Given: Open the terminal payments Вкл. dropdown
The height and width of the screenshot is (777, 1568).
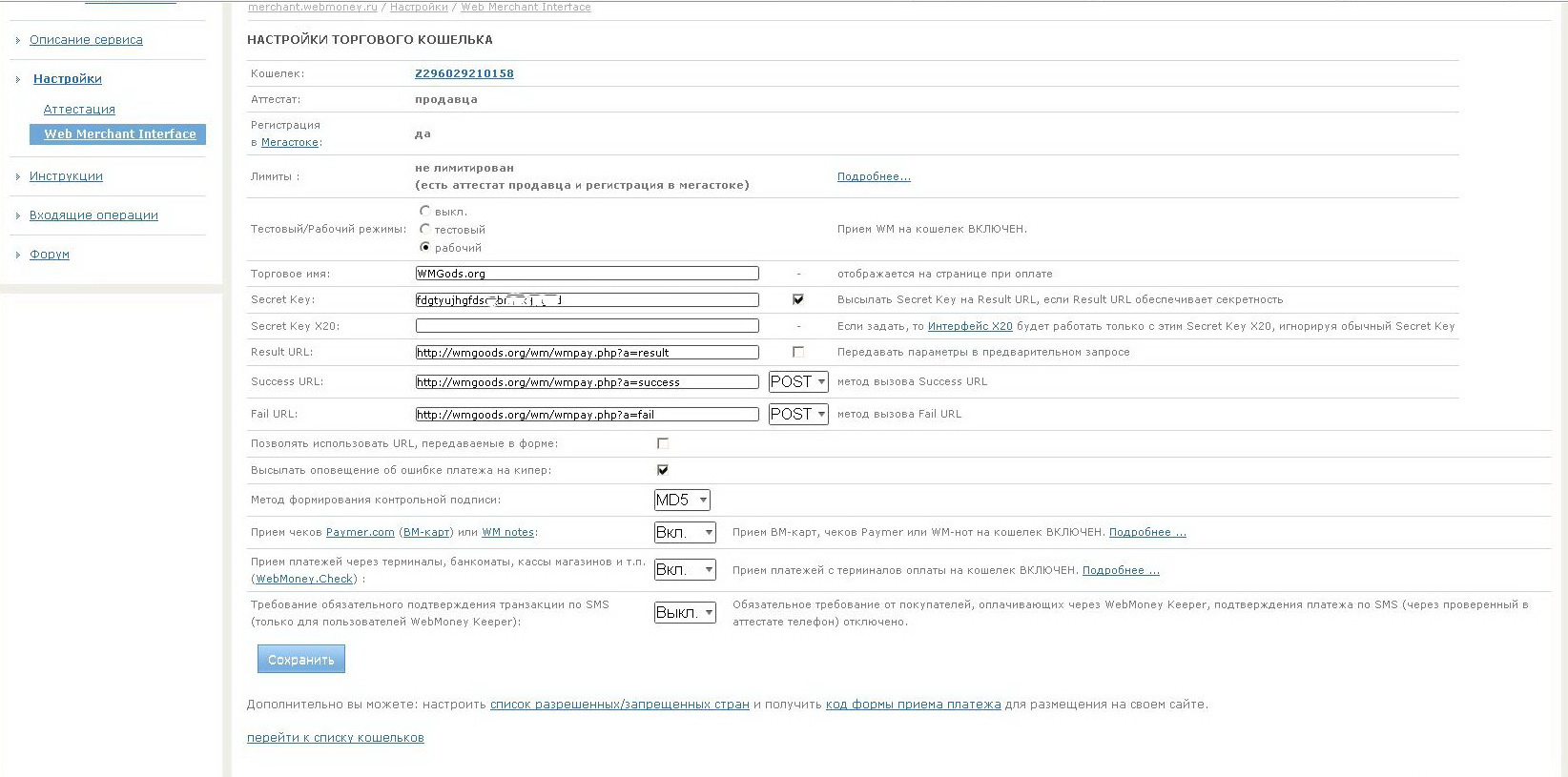Looking at the screenshot, I should (x=685, y=569).
